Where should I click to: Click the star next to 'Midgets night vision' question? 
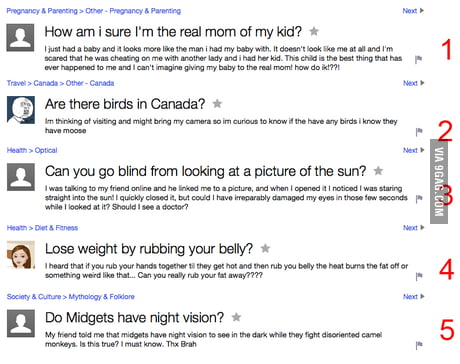(236, 317)
